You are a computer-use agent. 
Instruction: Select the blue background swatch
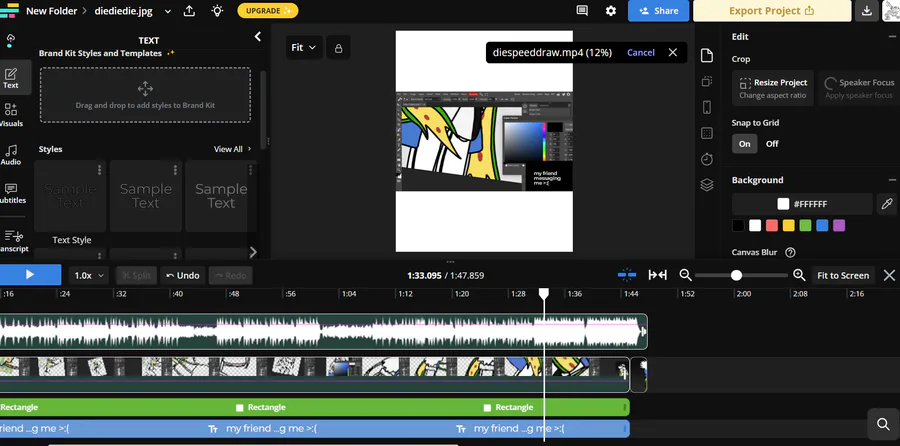tap(822, 226)
